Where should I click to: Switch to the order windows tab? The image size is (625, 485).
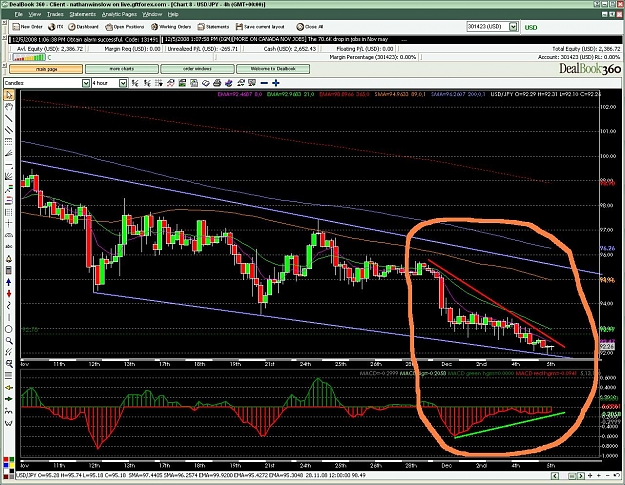coord(197,69)
